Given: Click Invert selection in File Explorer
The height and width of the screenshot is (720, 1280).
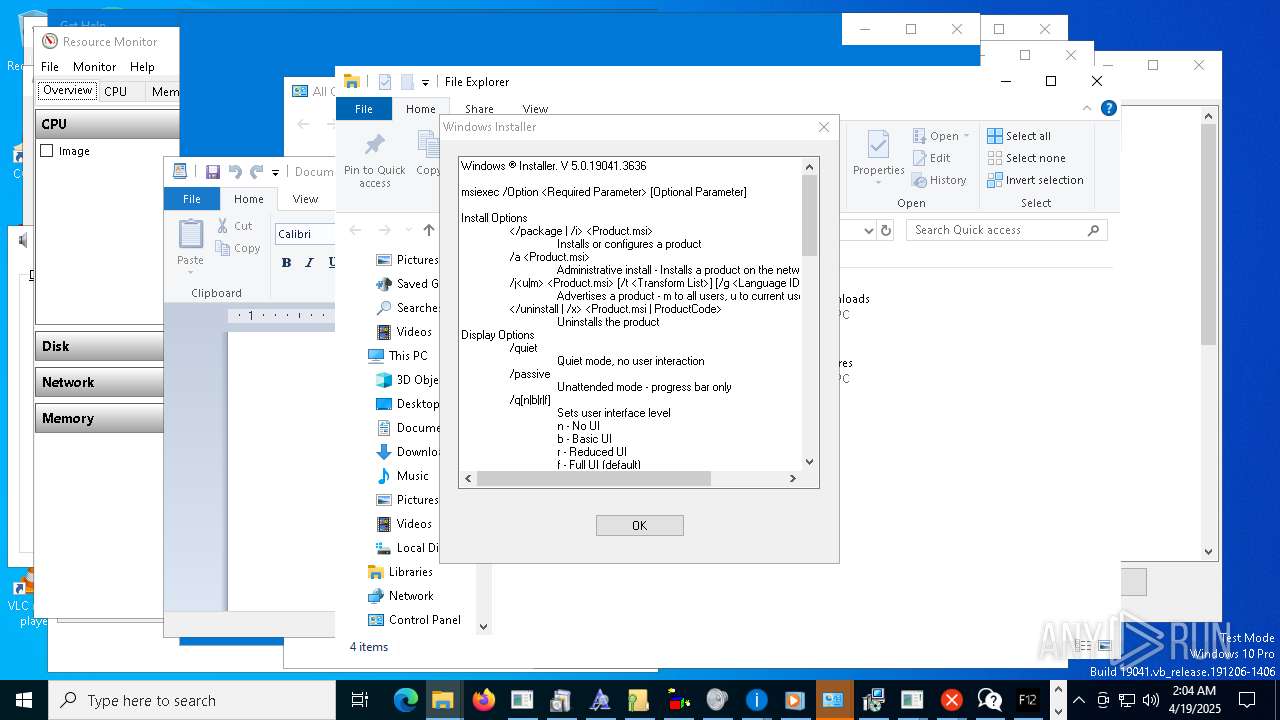Looking at the screenshot, I should tap(1035, 180).
